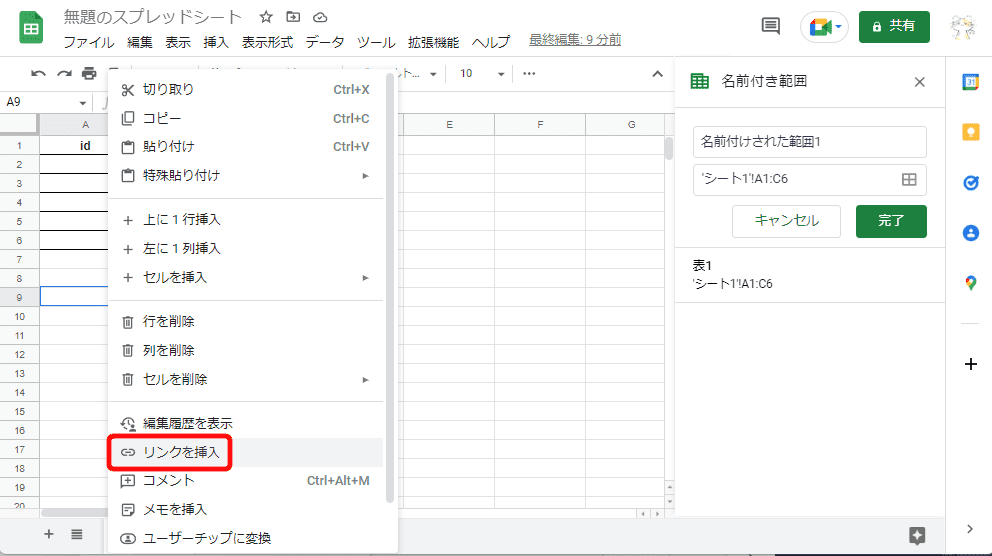Click the undo toolbar icon
992x556 pixels.
pyautogui.click(x=39, y=74)
